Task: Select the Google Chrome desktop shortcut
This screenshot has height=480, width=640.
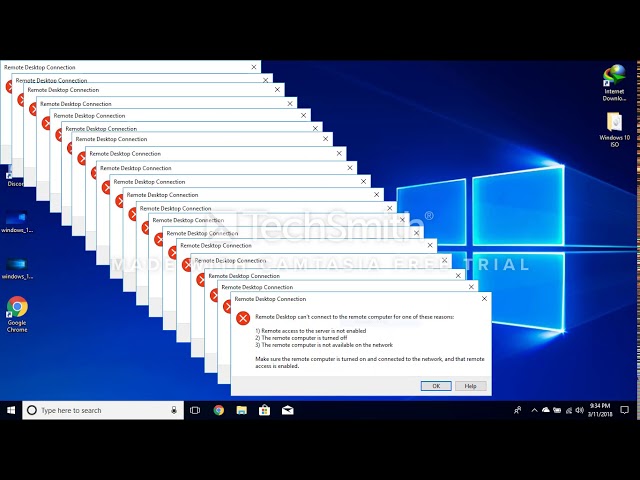Action: (17, 314)
